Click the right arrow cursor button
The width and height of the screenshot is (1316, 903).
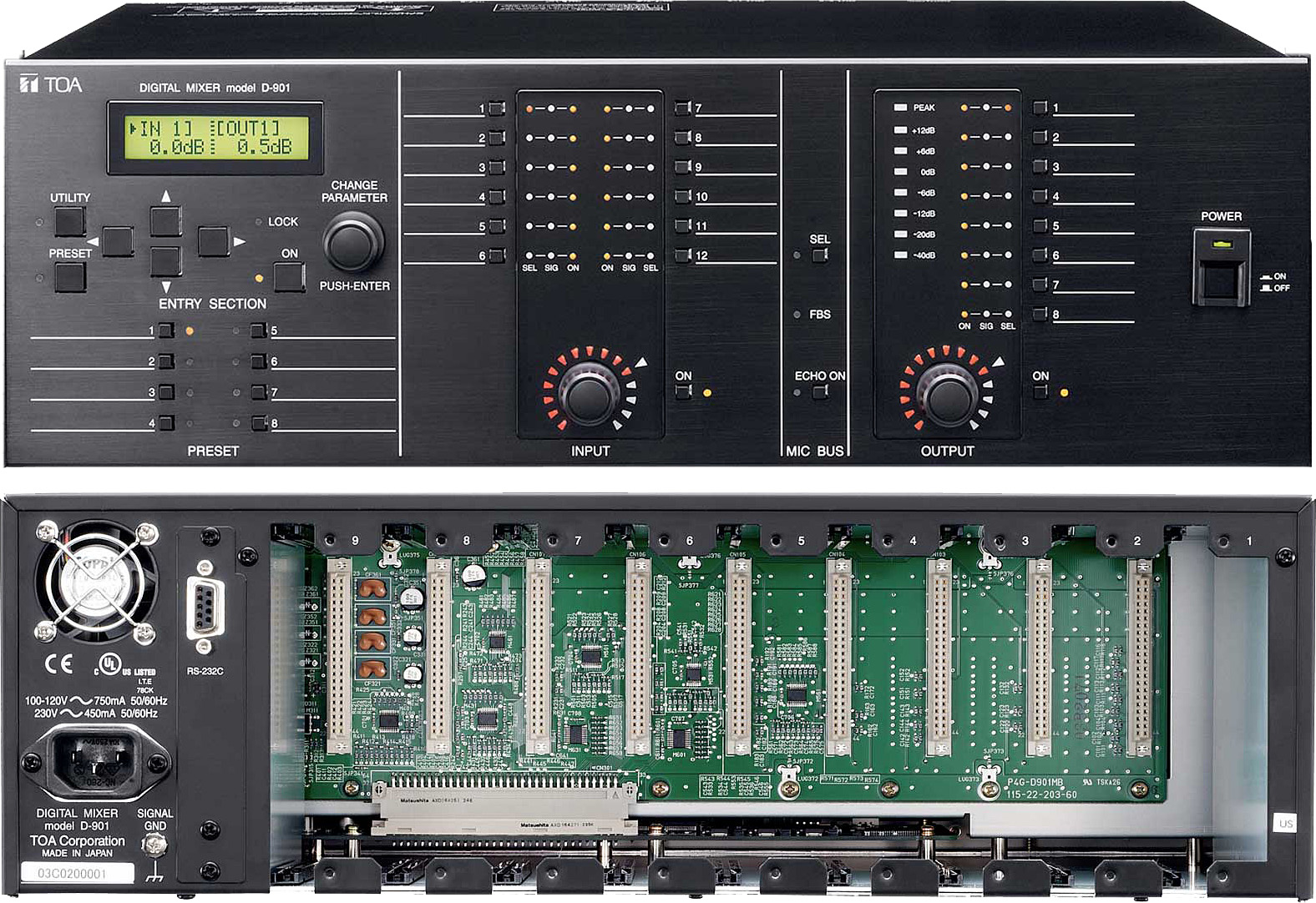(x=213, y=241)
